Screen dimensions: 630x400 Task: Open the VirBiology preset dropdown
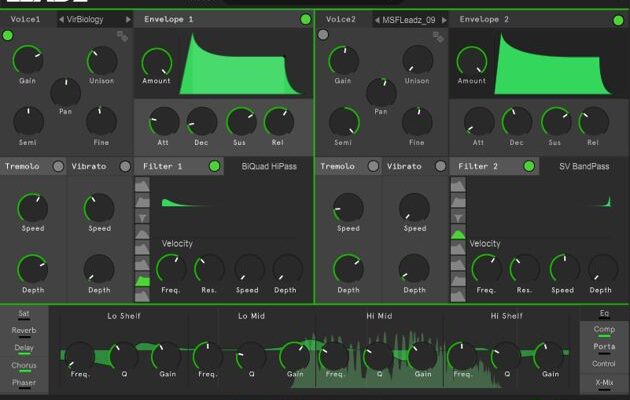click(94, 20)
